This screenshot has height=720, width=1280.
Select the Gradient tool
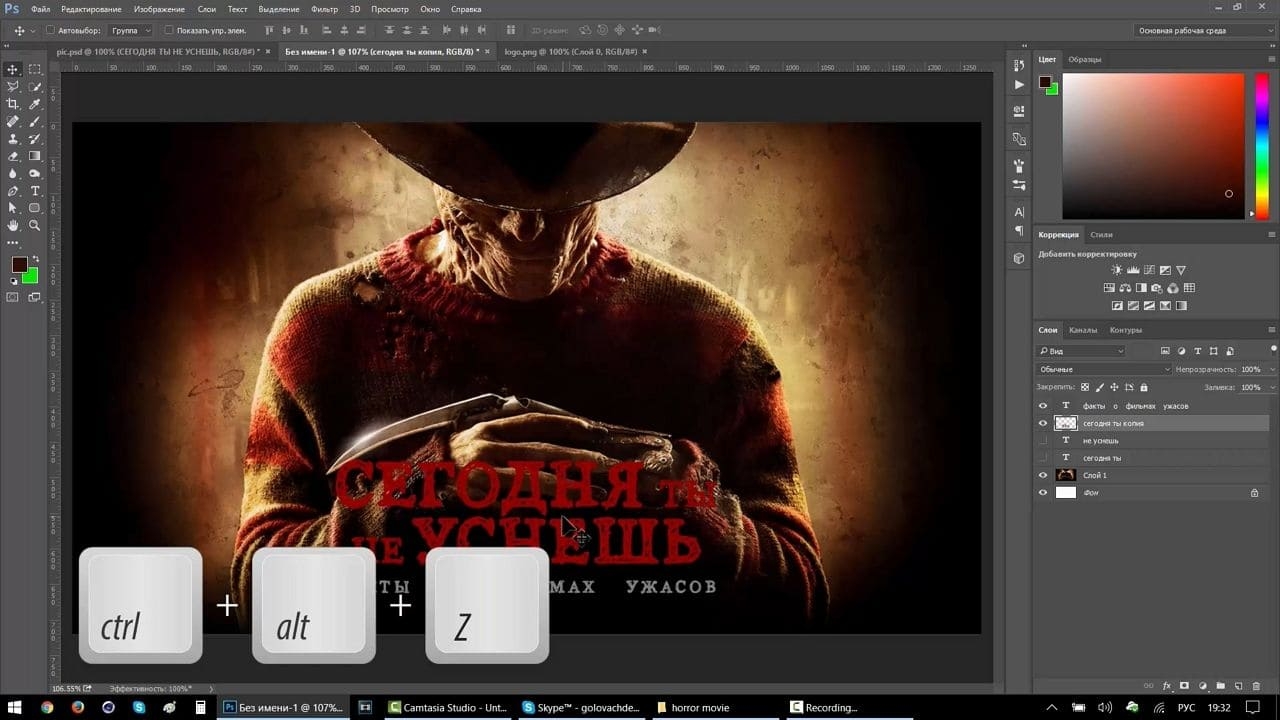pyautogui.click(x=35, y=156)
